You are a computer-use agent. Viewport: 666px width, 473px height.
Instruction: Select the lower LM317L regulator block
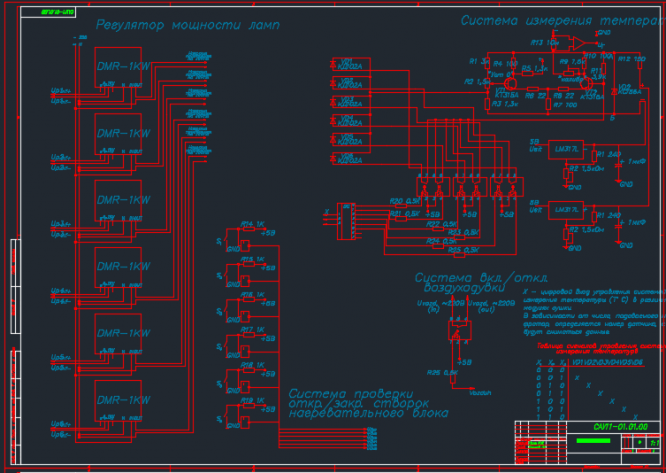pyautogui.click(x=565, y=210)
